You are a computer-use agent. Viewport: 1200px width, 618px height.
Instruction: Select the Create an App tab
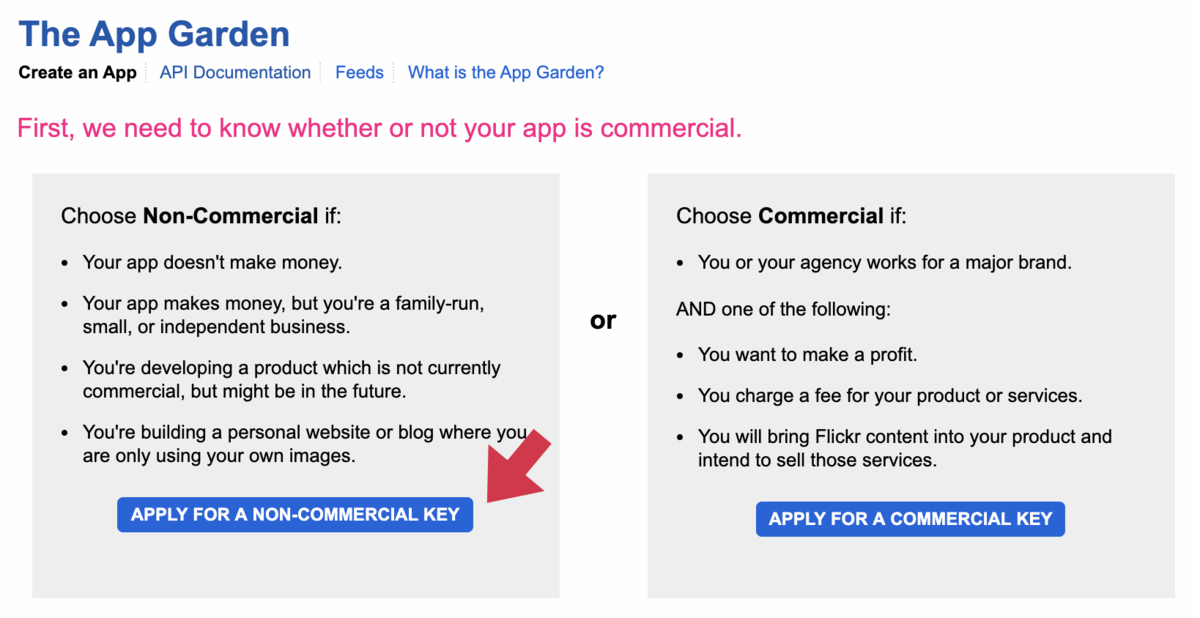(x=77, y=72)
